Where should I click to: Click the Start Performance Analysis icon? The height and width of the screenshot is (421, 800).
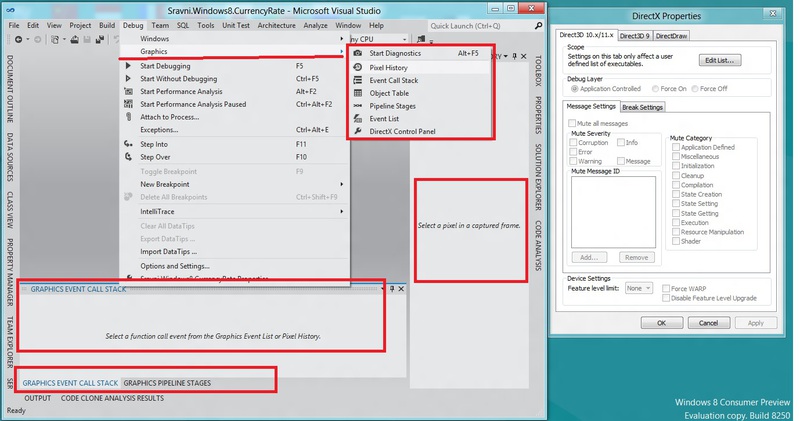[128, 91]
